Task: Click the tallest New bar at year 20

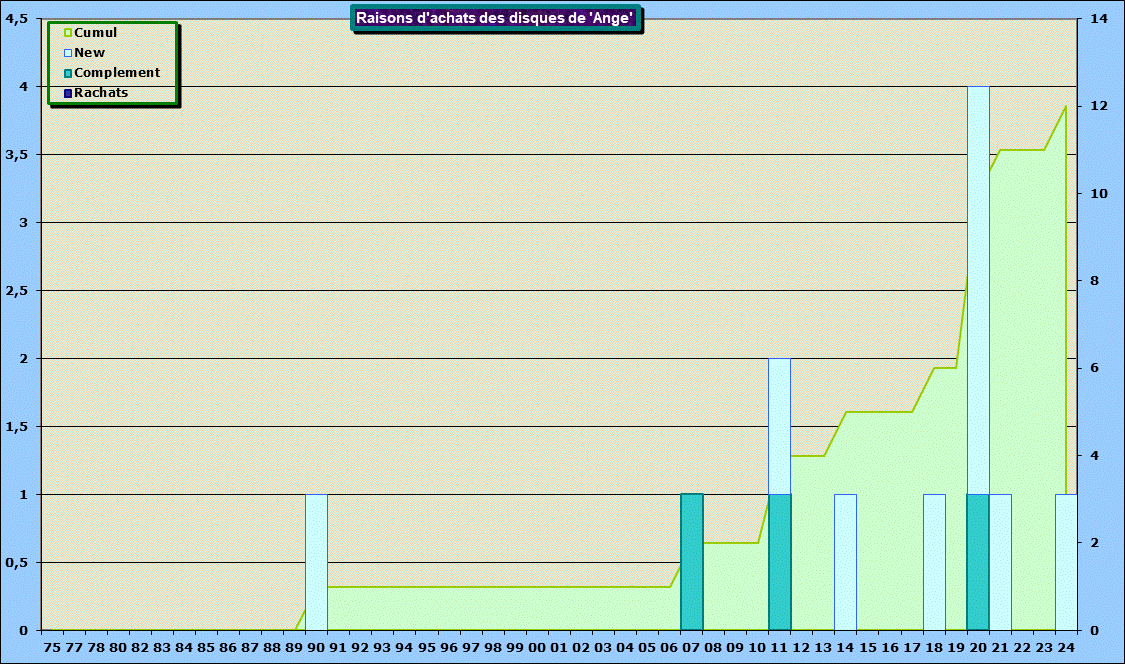Action: (978, 290)
